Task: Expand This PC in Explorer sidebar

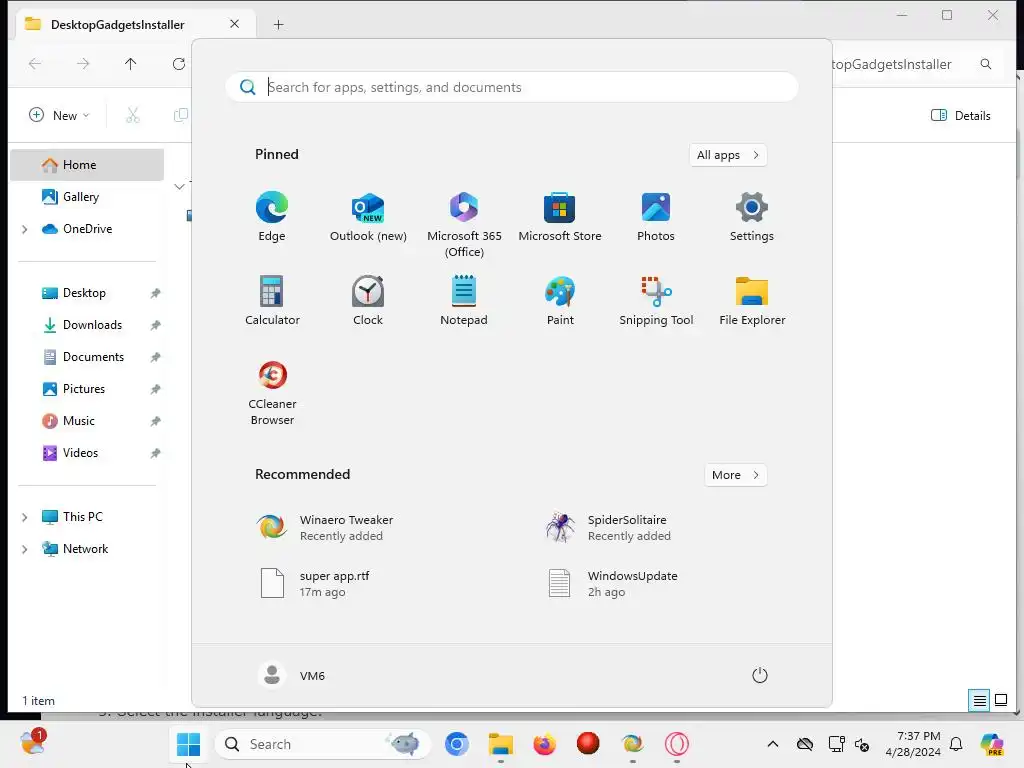Action: [25, 517]
